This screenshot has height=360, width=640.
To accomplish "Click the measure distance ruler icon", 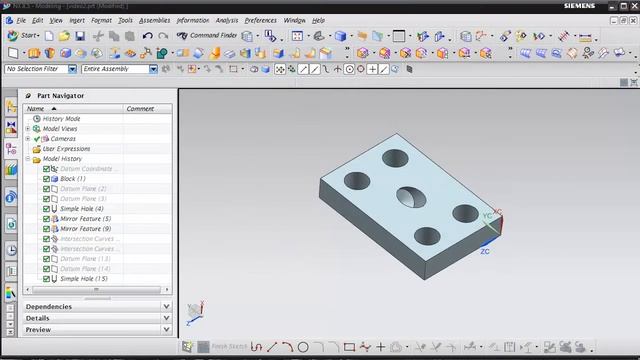I will (585, 37).
